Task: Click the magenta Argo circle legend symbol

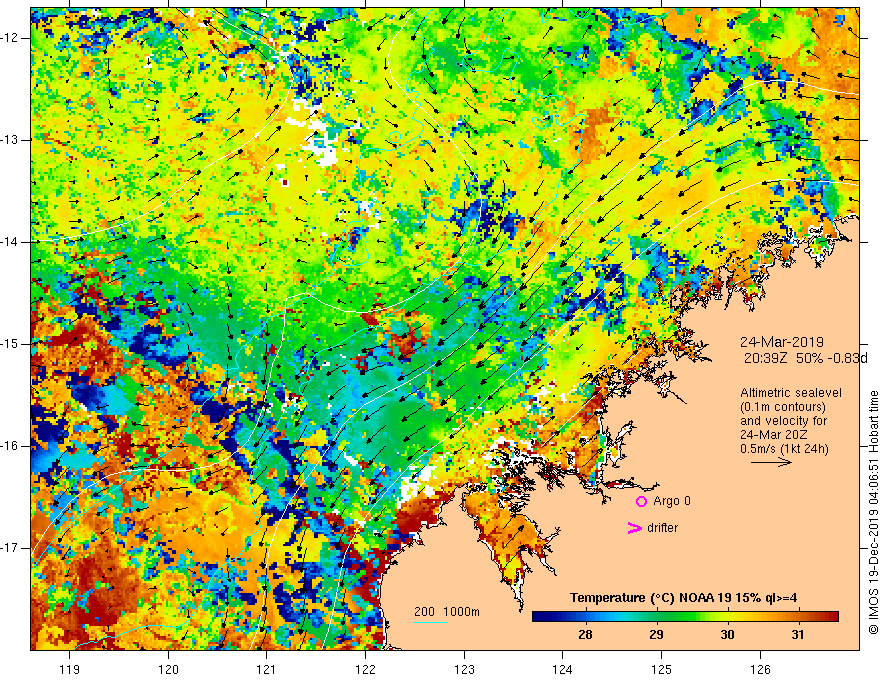Action: point(641,501)
